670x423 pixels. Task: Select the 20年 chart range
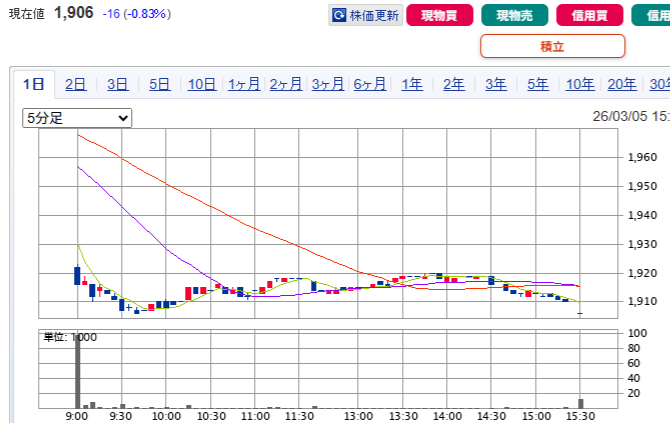click(621, 84)
